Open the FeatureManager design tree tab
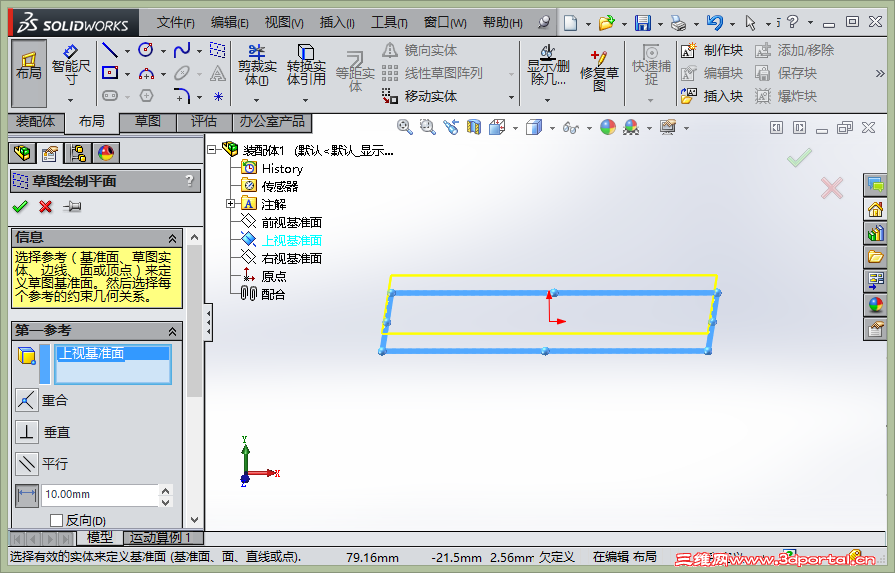Viewport: 895px width, 573px height. point(23,153)
